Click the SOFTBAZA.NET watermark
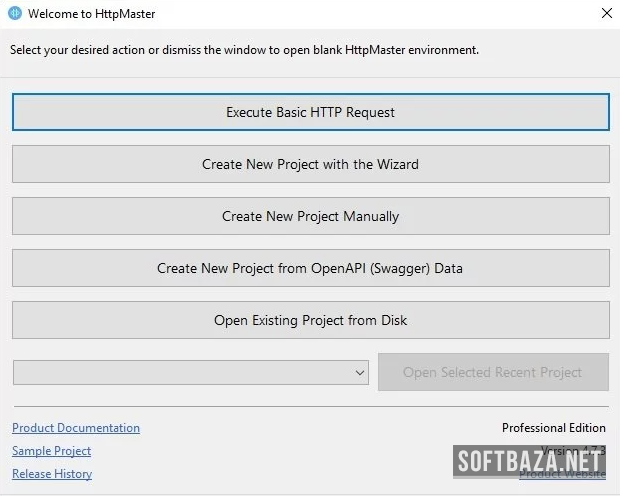 (x=529, y=462)
